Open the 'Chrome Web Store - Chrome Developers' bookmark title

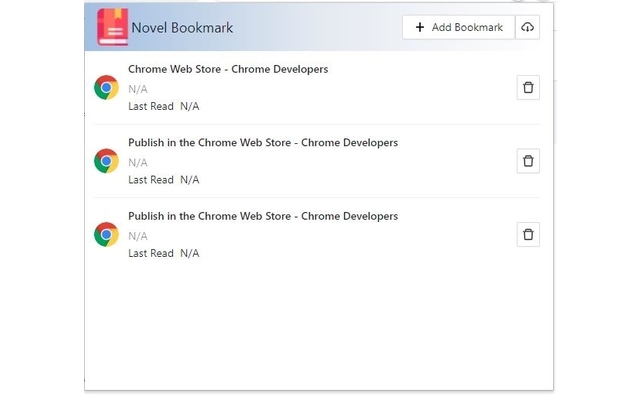[x=228, y=69]
